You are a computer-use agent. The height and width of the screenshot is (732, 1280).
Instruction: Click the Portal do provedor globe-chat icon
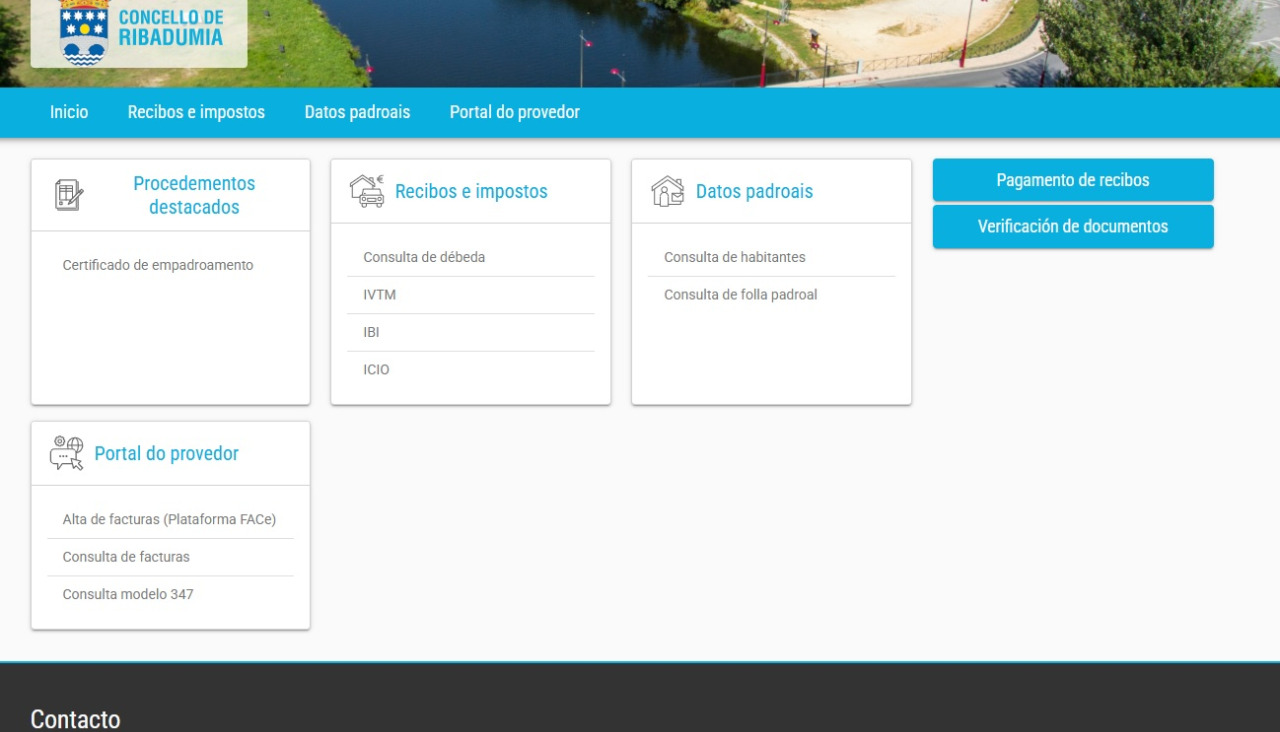pyautogui.click(x=67, y=453)
